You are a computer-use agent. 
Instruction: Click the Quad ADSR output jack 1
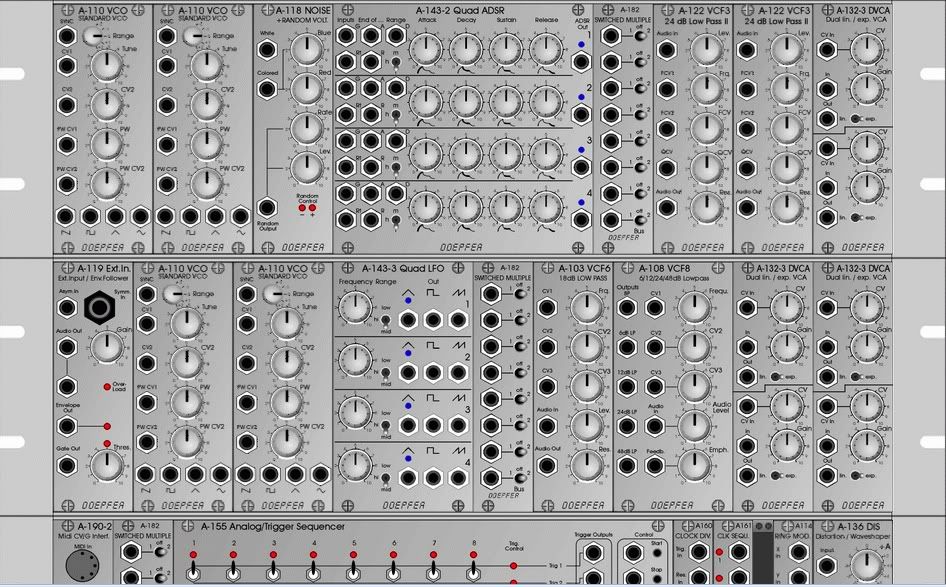[581, 62]
